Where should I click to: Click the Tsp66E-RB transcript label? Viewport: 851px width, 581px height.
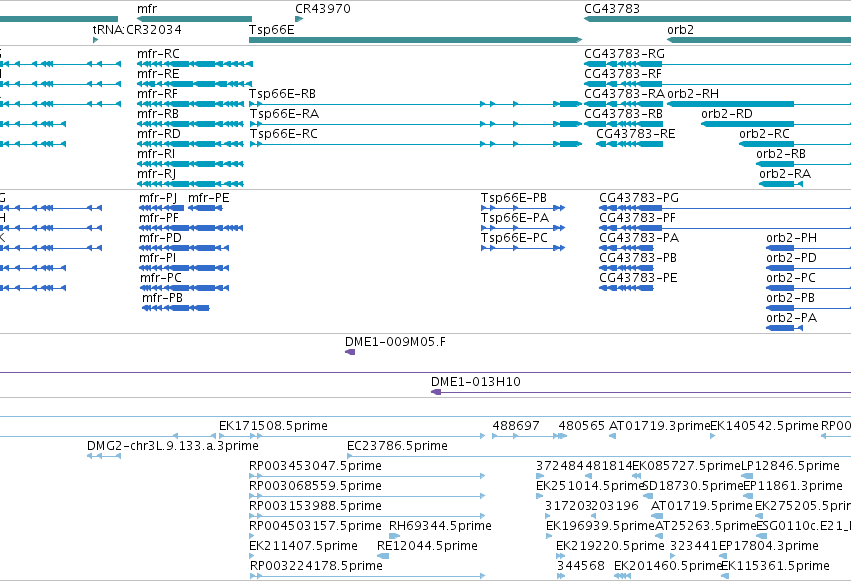click(282, 94)
